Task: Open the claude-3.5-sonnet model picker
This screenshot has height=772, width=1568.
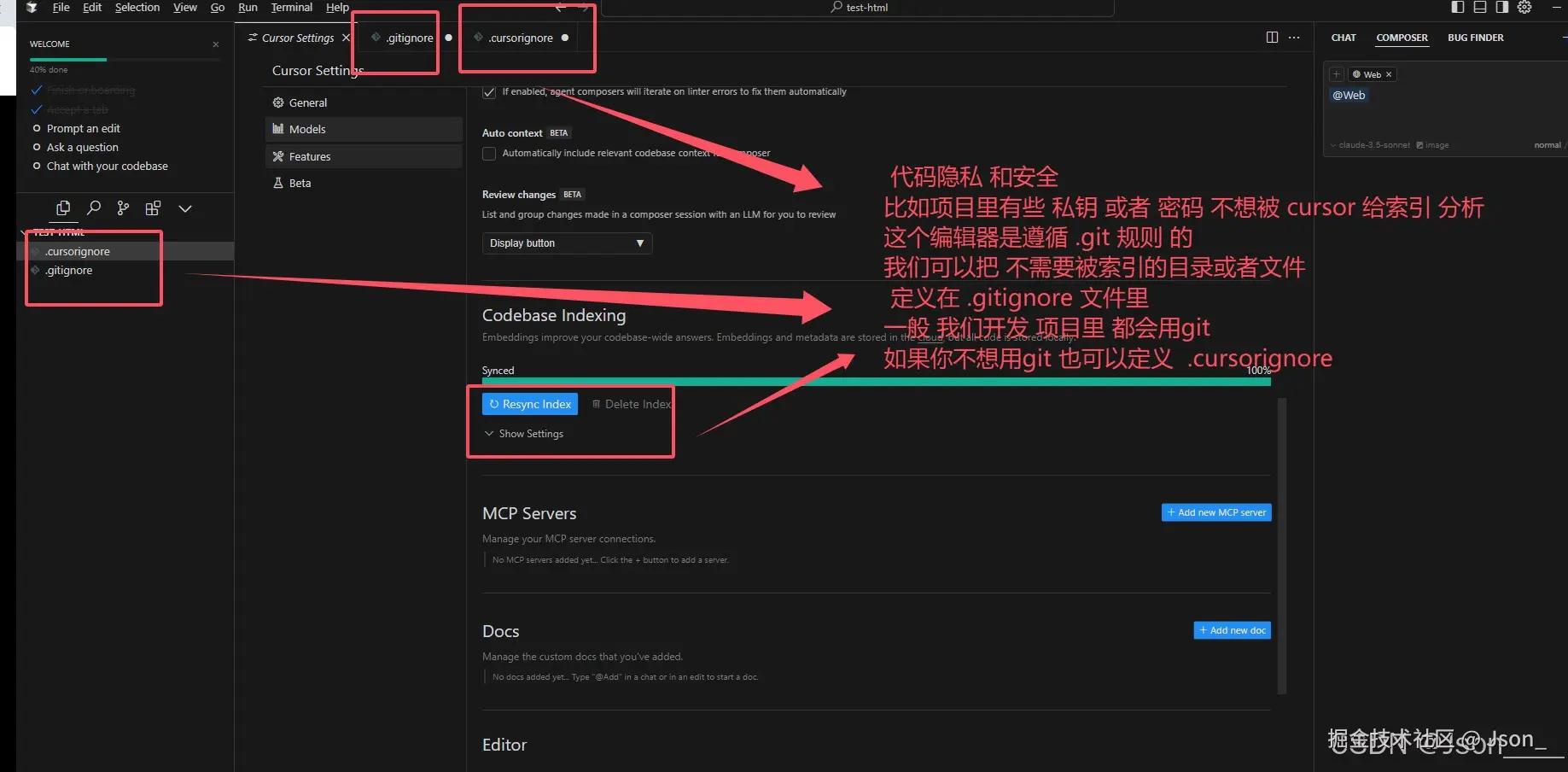Action: [1370, 145]
